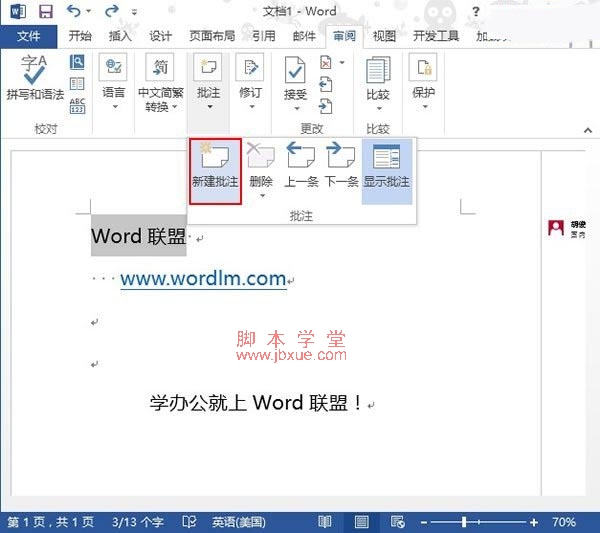The width and height of the screenshot is (600, 533).
Task: Expand the 比较 dropdown arrow
Action: (379, 109)
